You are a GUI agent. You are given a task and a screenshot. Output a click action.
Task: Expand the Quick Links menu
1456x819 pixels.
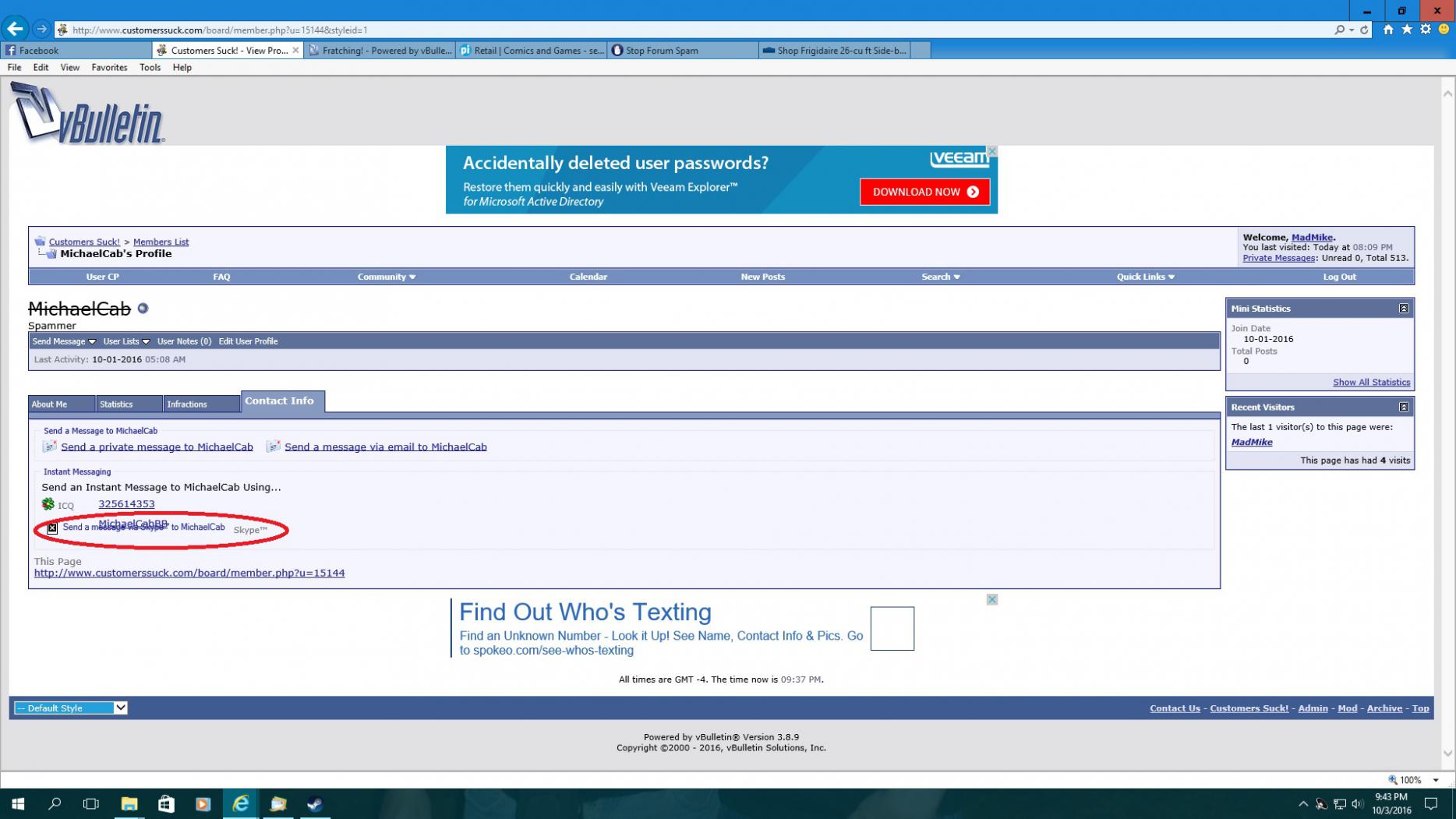(1144, 277)
